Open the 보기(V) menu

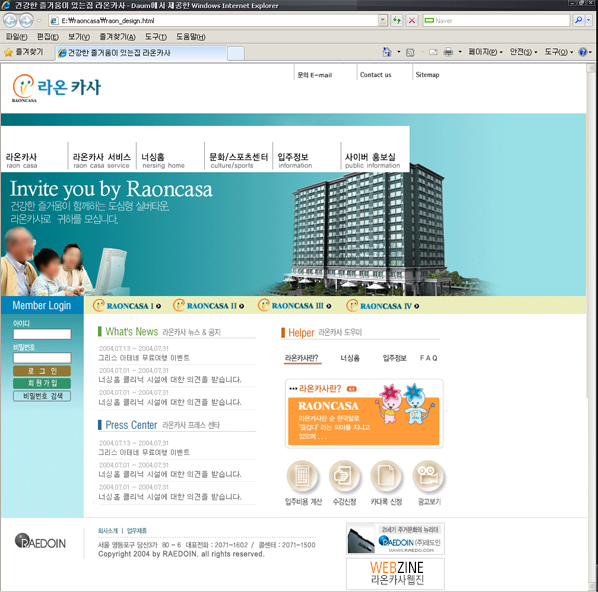tap(79, 37)
